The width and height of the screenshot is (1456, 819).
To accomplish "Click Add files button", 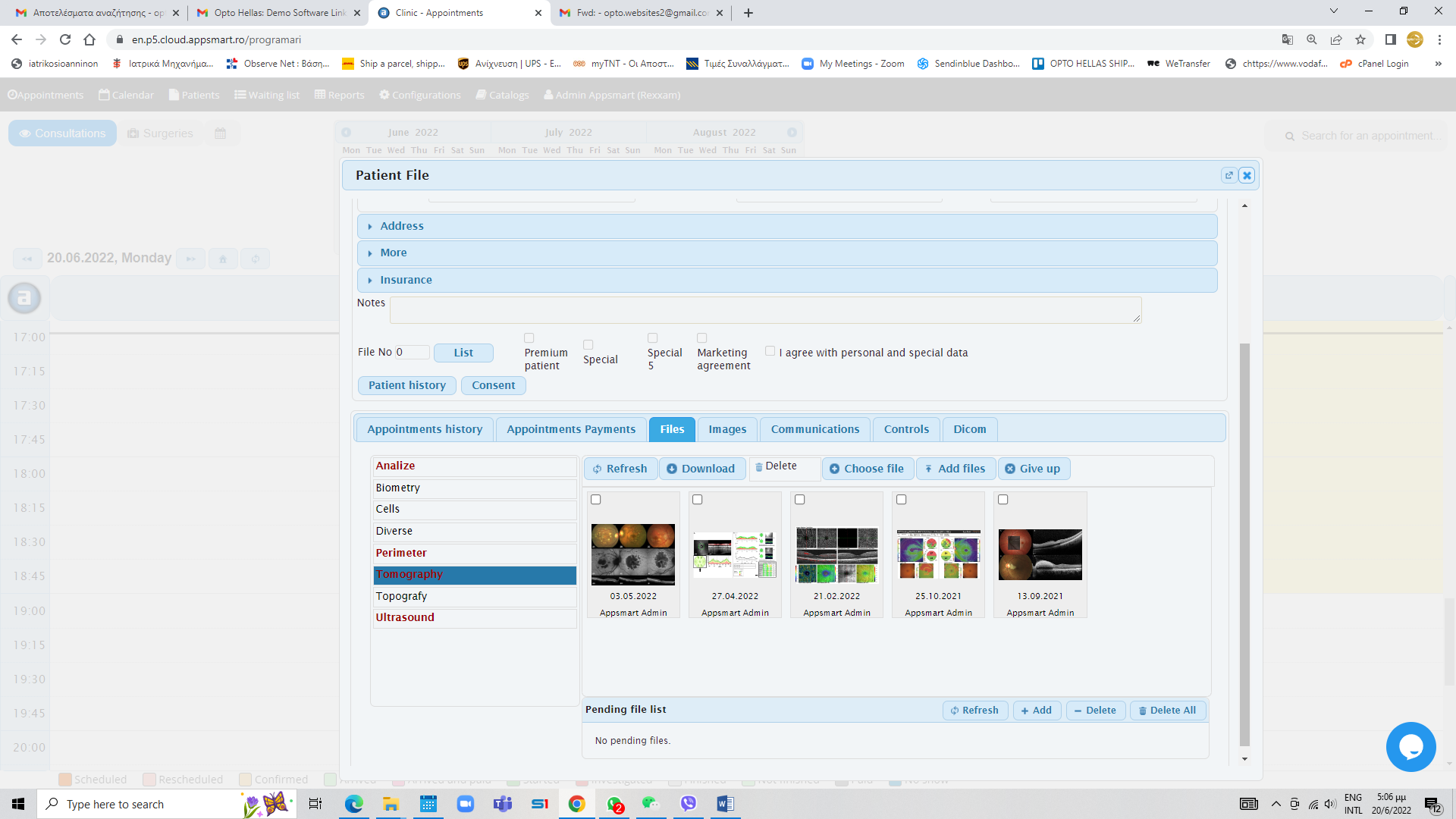I will coord(955,469).
